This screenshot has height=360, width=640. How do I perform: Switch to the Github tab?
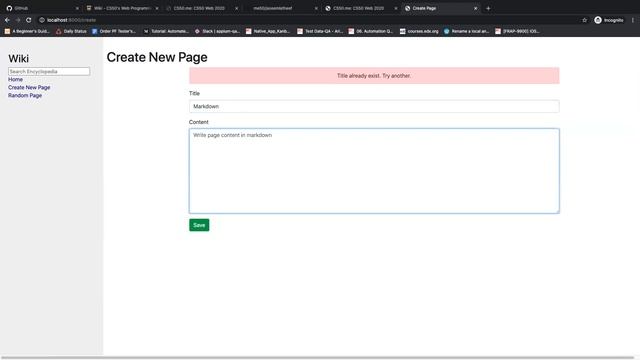coord(41,8)
